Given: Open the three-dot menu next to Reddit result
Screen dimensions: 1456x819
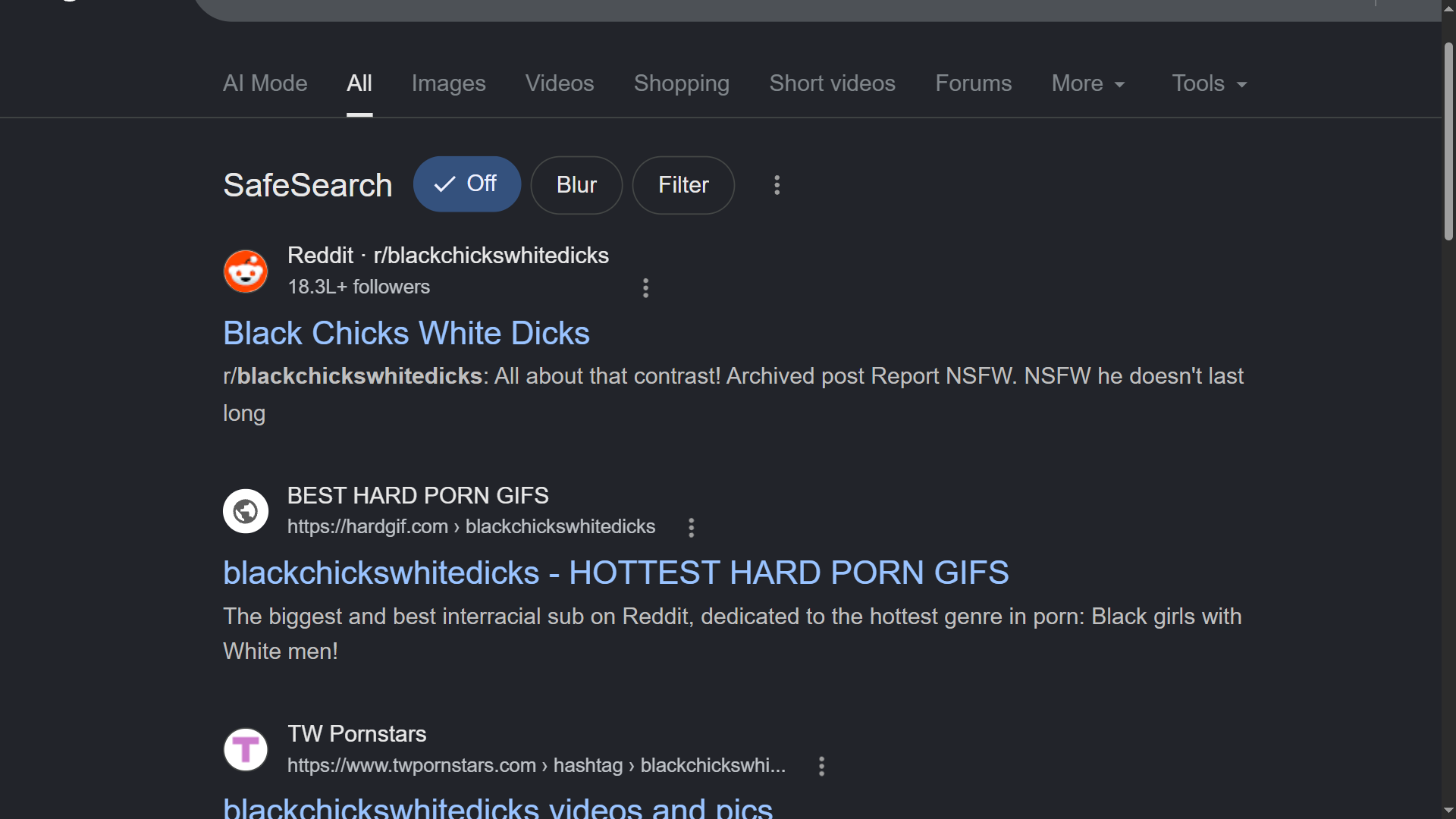Looking at the screenshot, I should click(645, 287).
